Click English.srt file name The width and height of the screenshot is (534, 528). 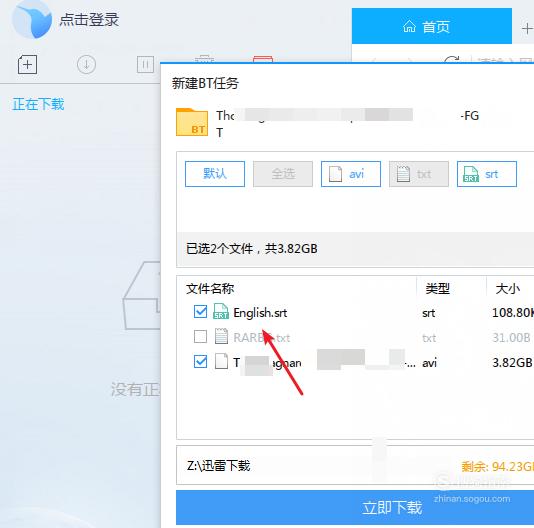260,313
